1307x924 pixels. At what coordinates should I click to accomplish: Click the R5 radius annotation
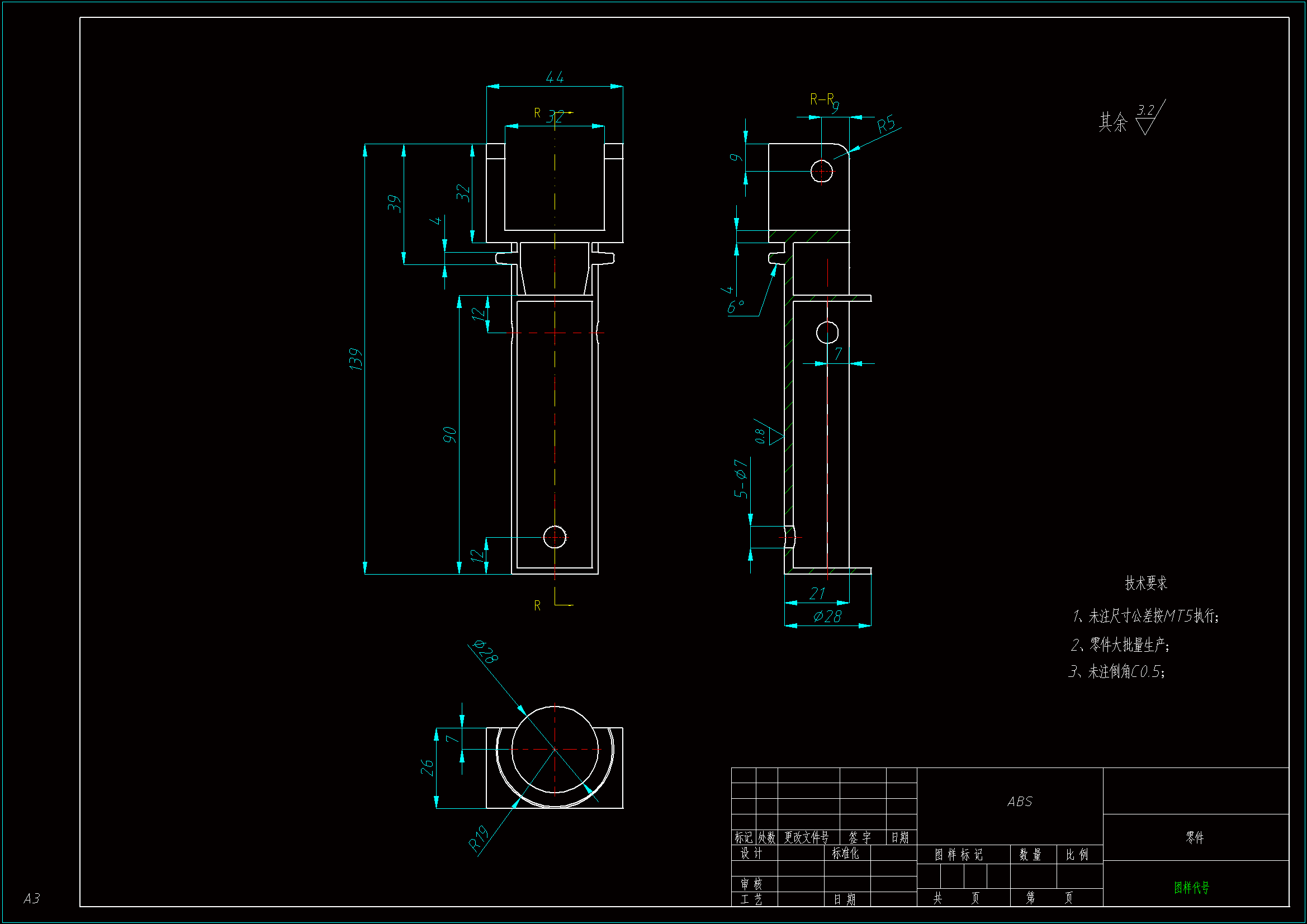[x=885, y=124]
